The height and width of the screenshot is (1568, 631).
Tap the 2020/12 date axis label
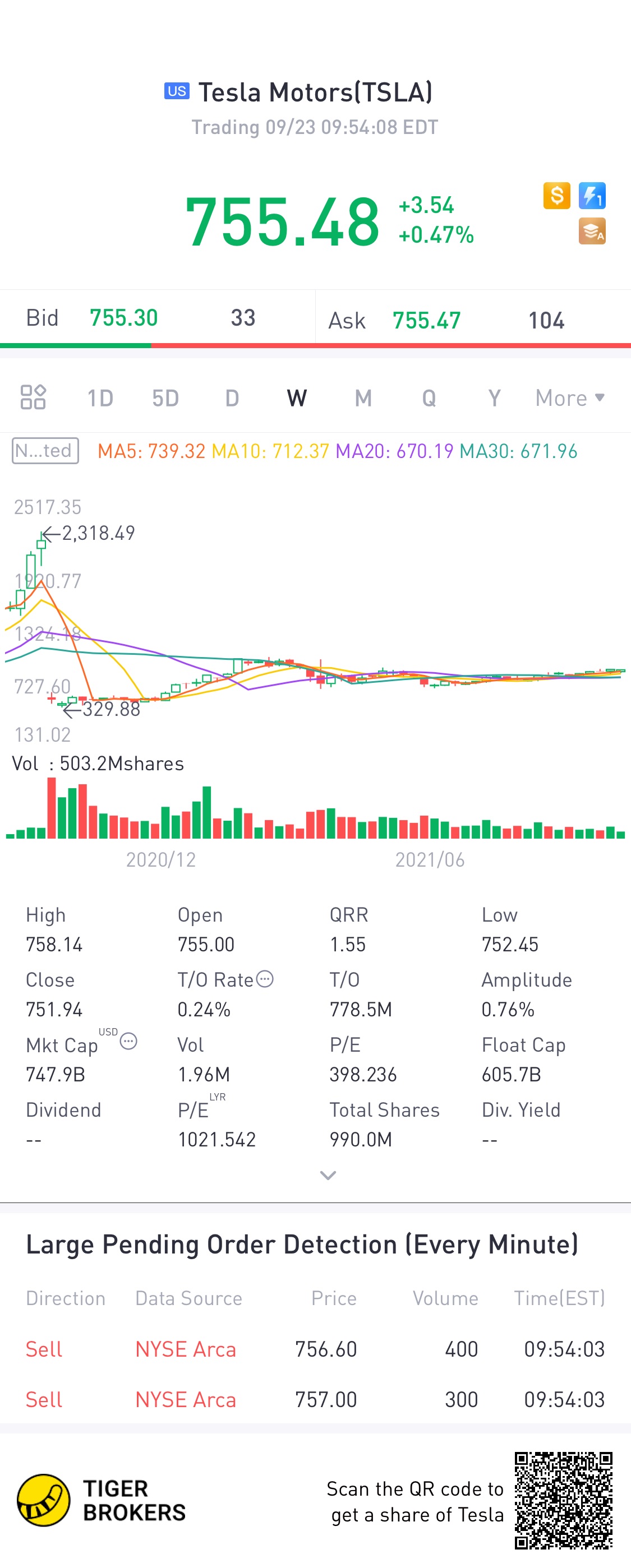click(x=161, y=859)
